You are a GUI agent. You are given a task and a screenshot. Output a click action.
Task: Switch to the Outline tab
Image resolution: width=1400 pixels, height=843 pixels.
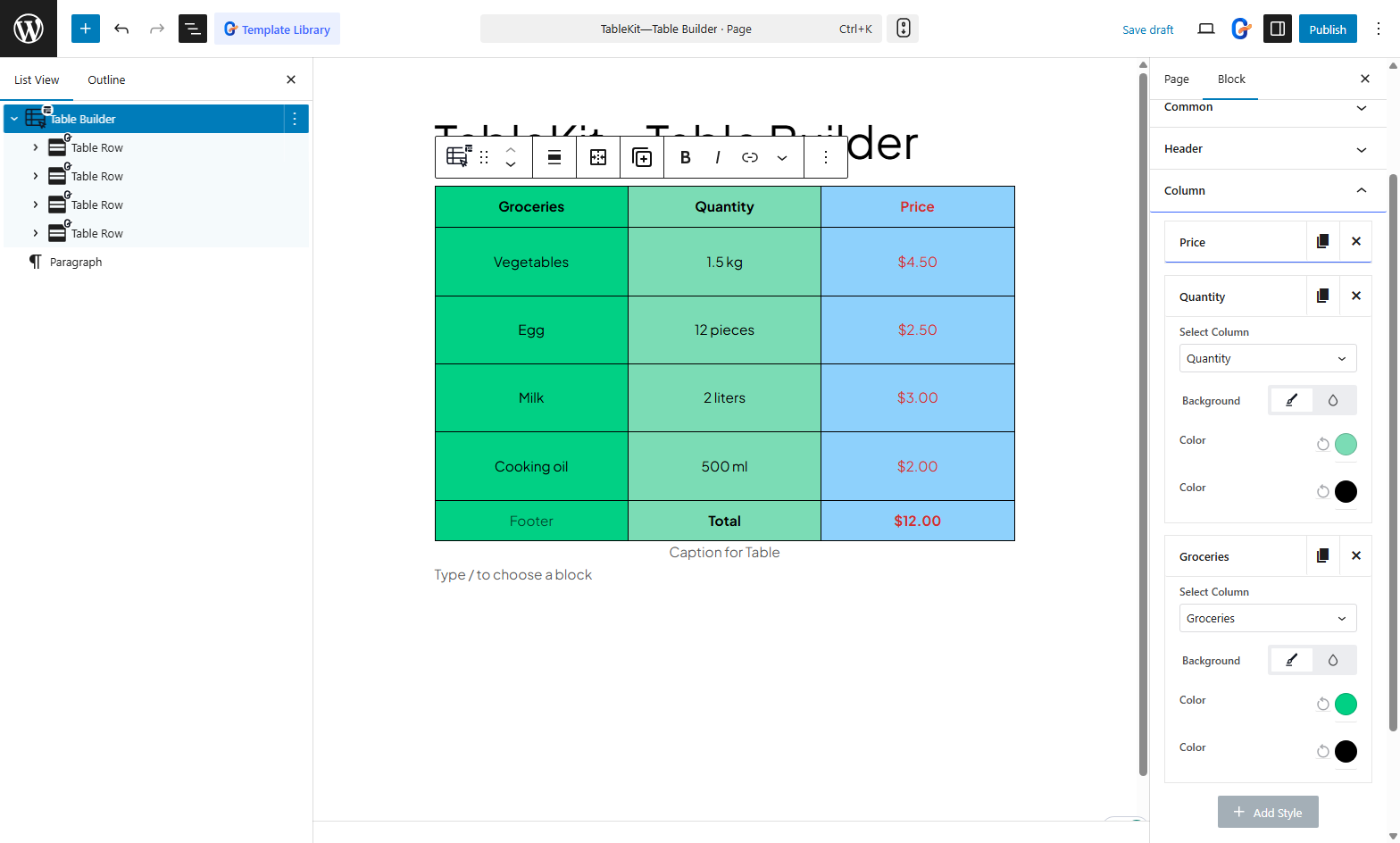coord(106,79)
